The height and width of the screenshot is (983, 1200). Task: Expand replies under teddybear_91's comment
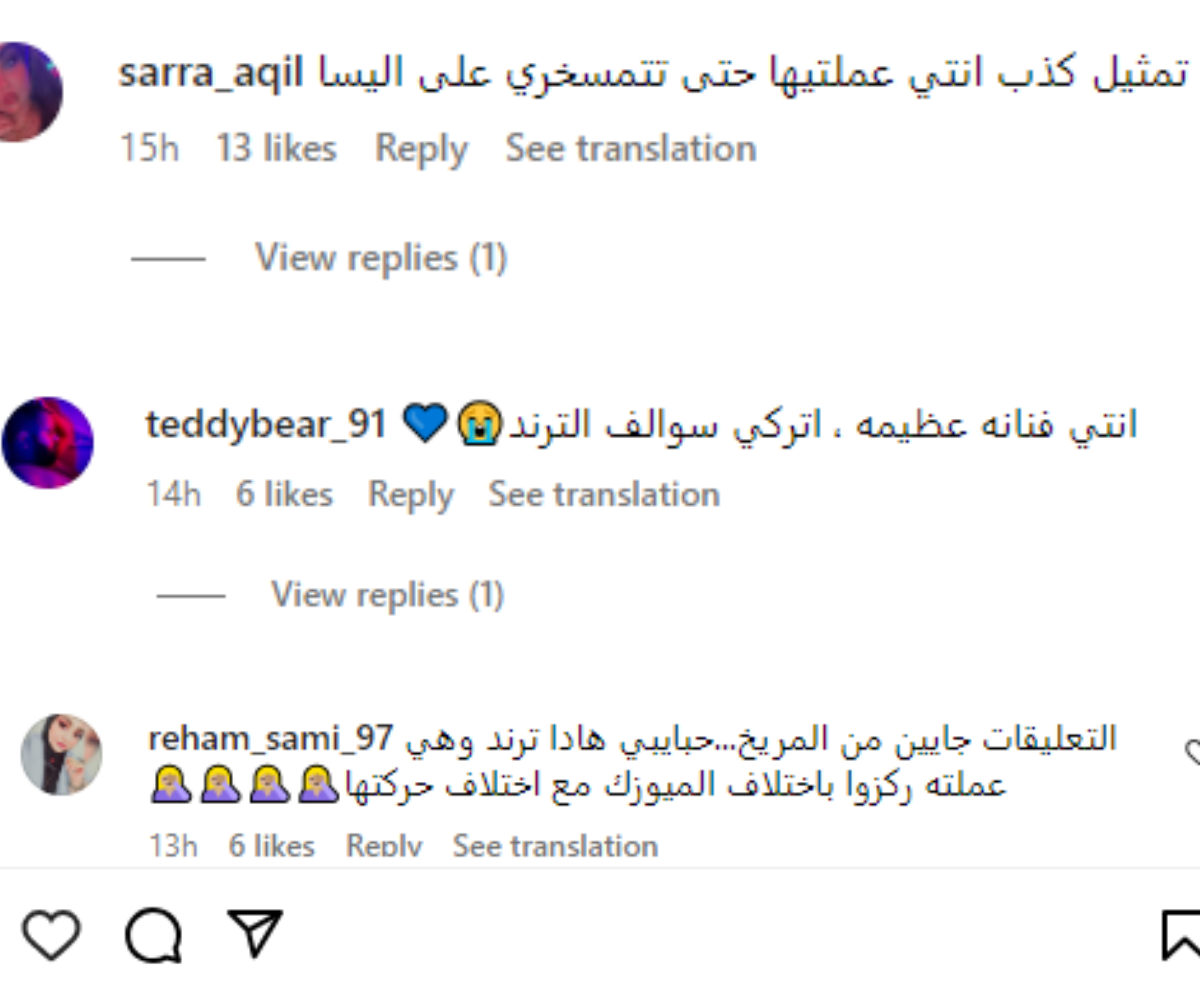tap(387, 595)
